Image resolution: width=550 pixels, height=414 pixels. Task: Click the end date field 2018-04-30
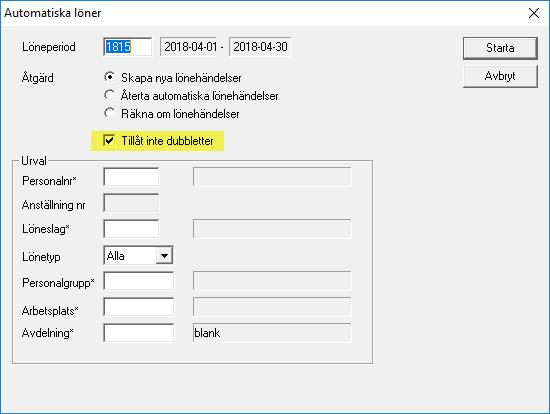(x=260, y=47)
